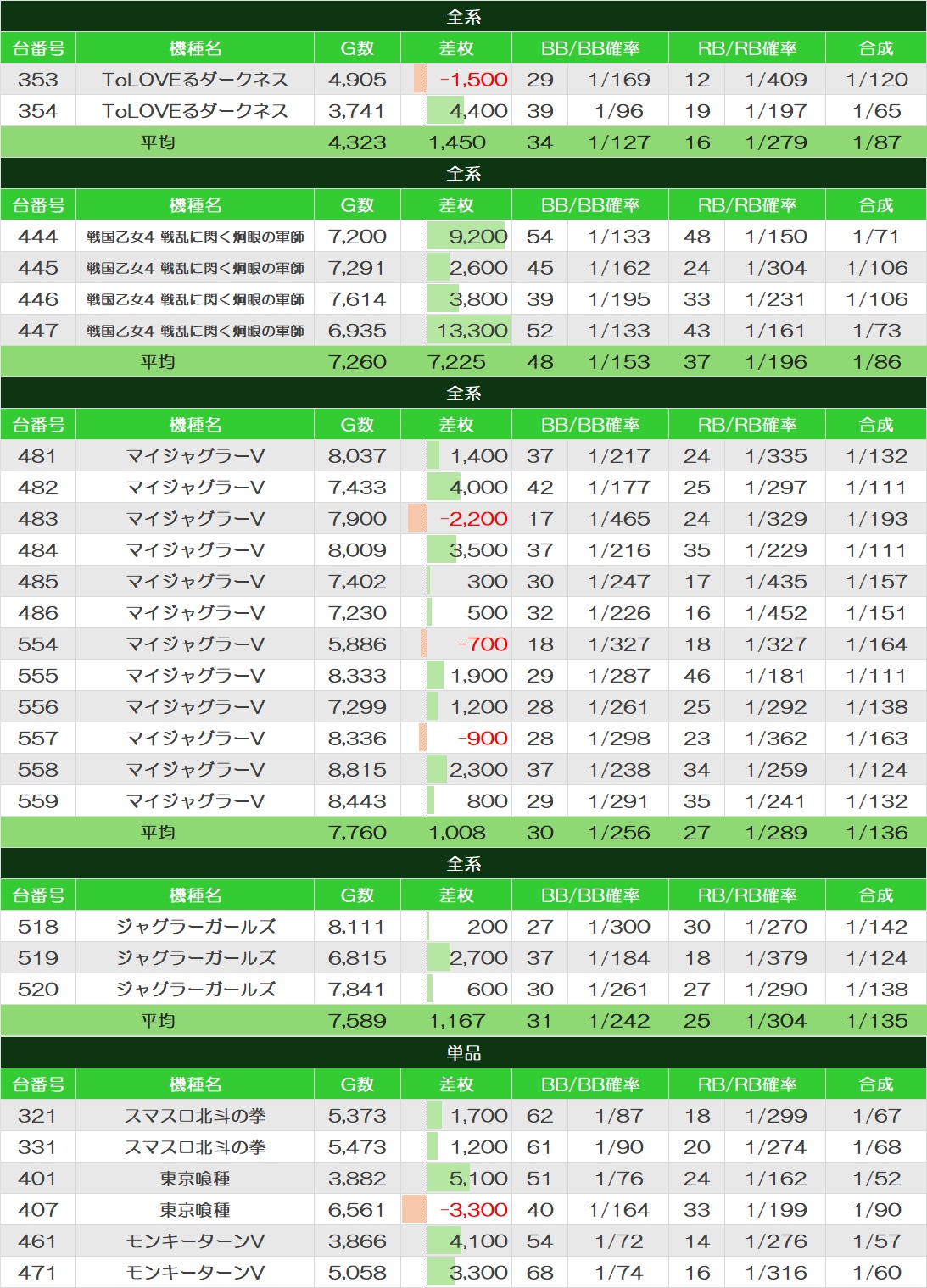Click the BB/BB確率 header in the 戦国乙女4 table
The width and height of the screenshot is (927, 1288).
coord(590,205)
